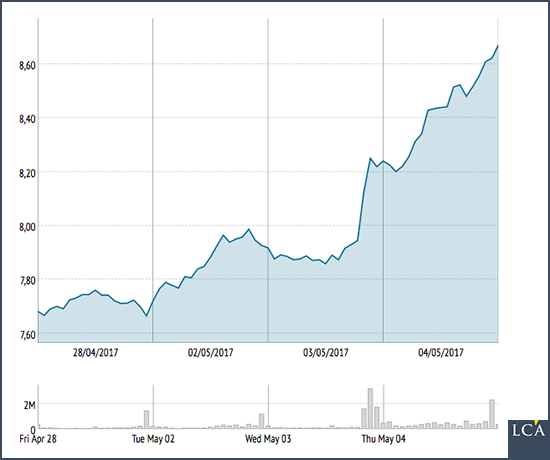Click the volume bar spike before Tue May 02
Image resolution: width=550 pixels, height=460 pixels.
(x=146, y=420)
